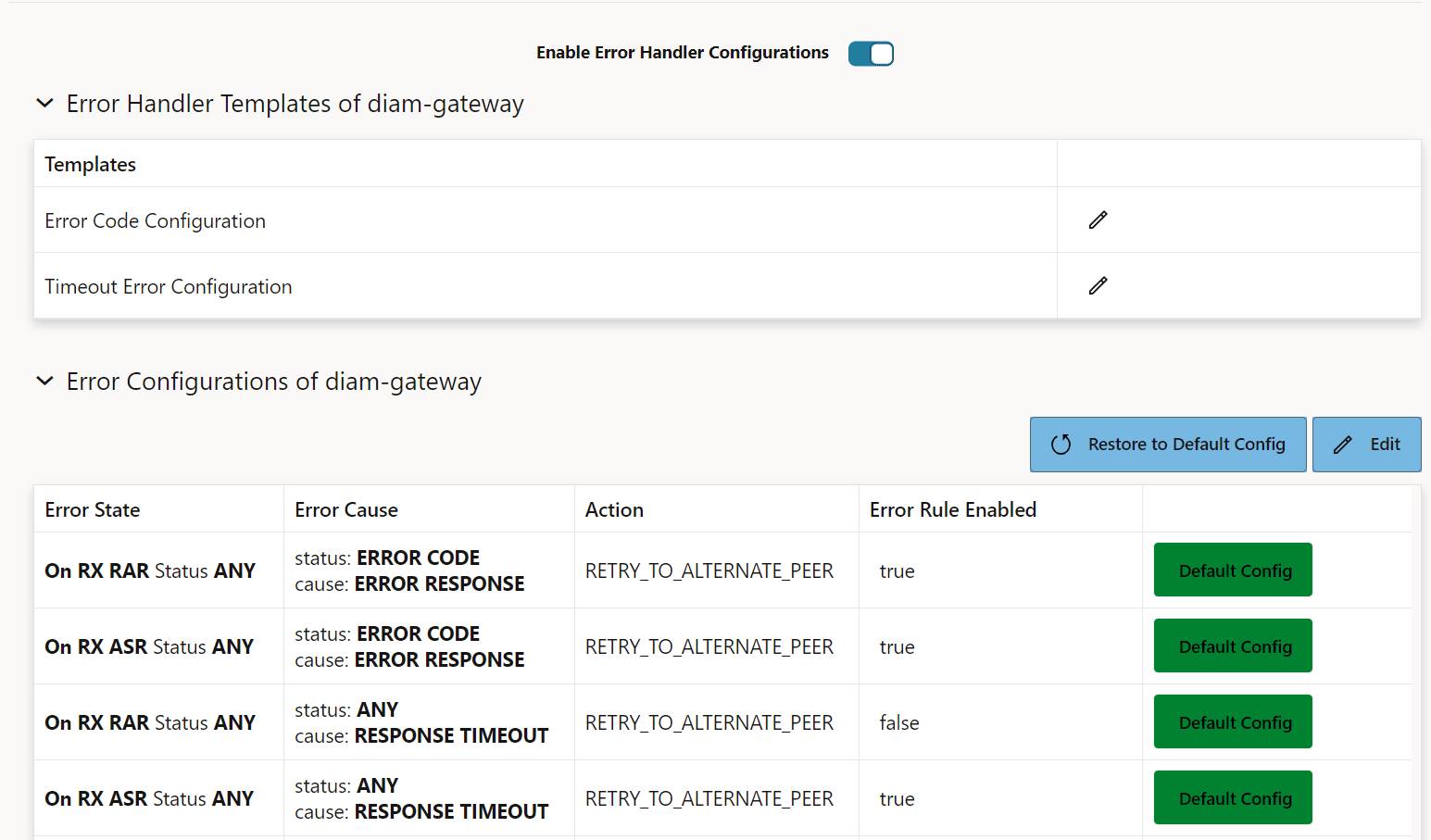The height and width of the screenshot is (840, 1431).
Task: Click the pencil icon for Timeout Error Configuration
Action: click(x=1098, y=285)
